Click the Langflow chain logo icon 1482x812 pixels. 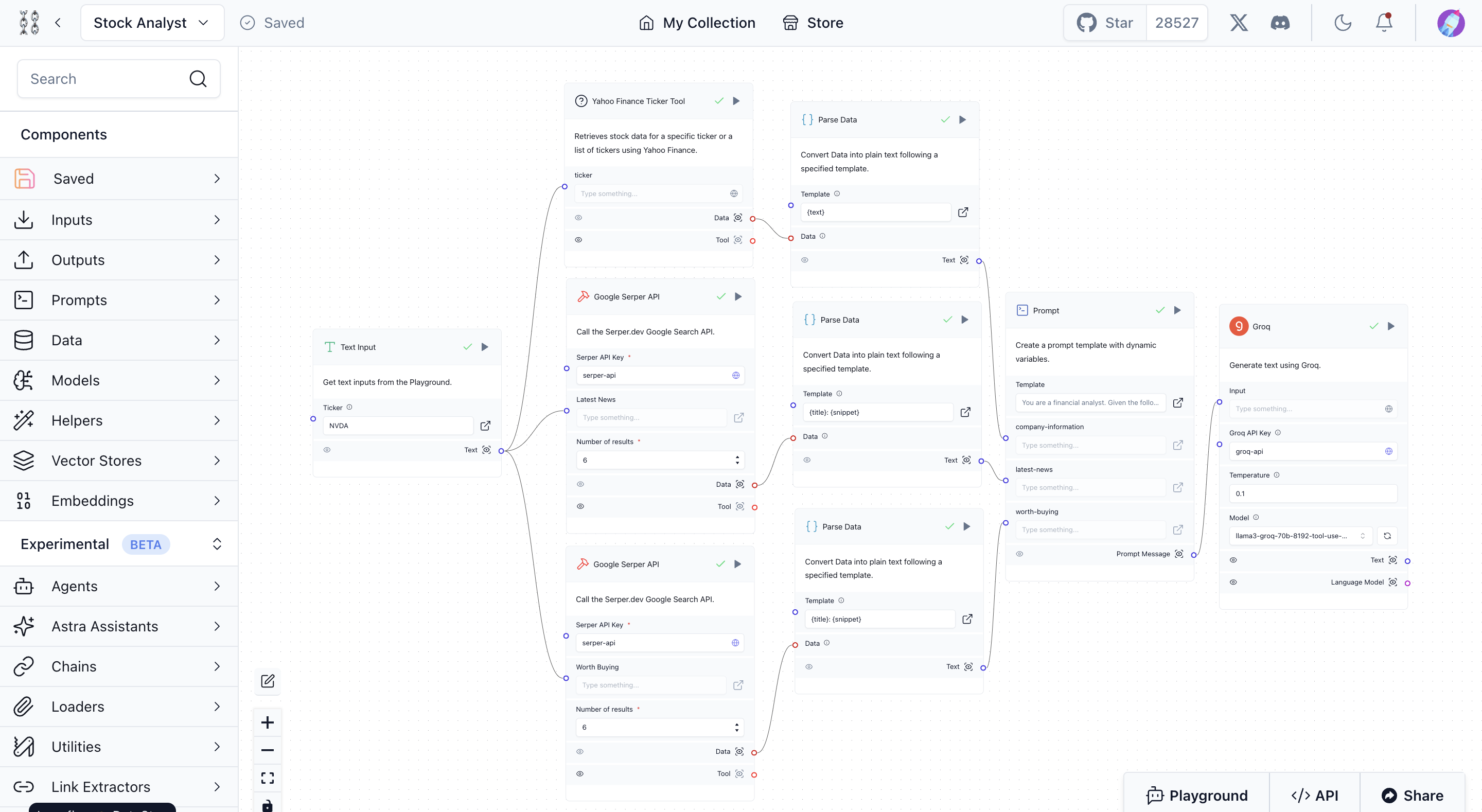tap(29, 23)
